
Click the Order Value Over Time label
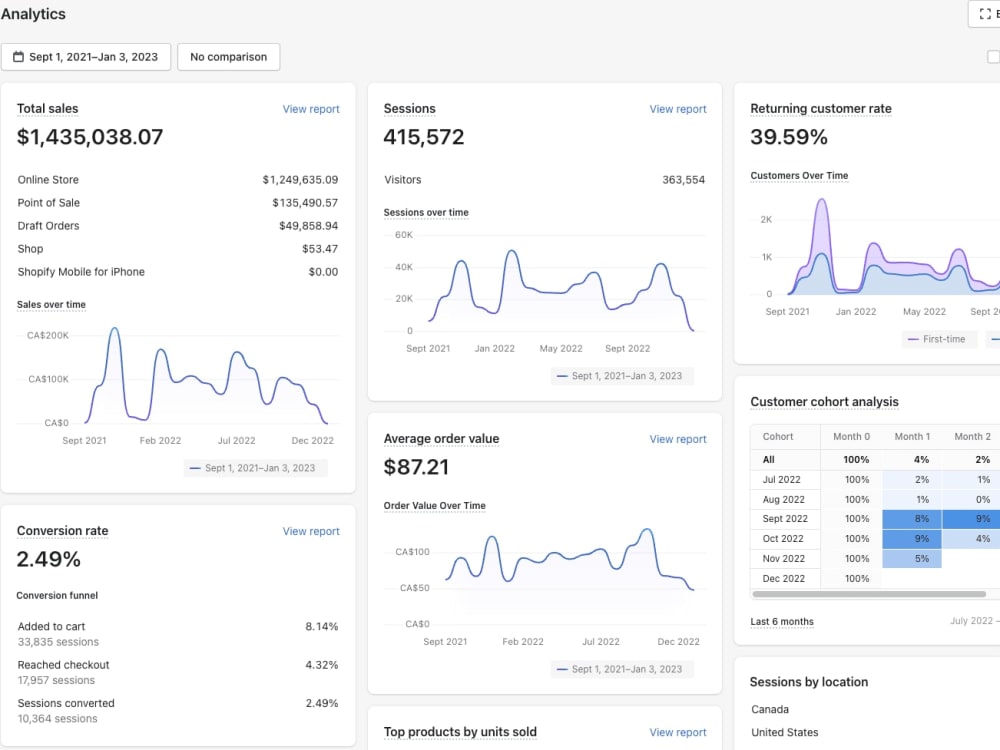[x=434, y=506]
